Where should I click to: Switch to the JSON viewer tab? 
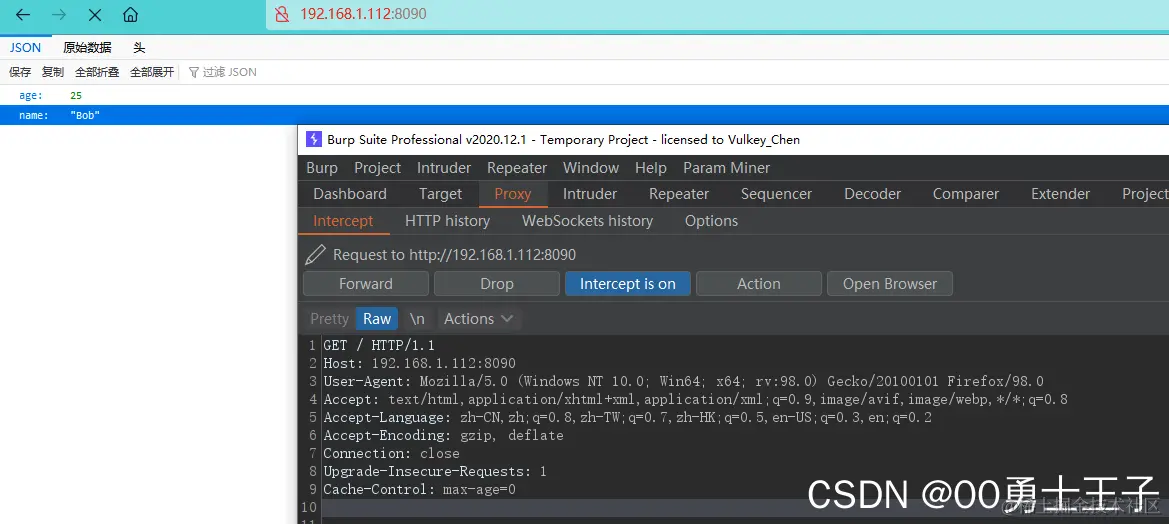click(25, 48)
